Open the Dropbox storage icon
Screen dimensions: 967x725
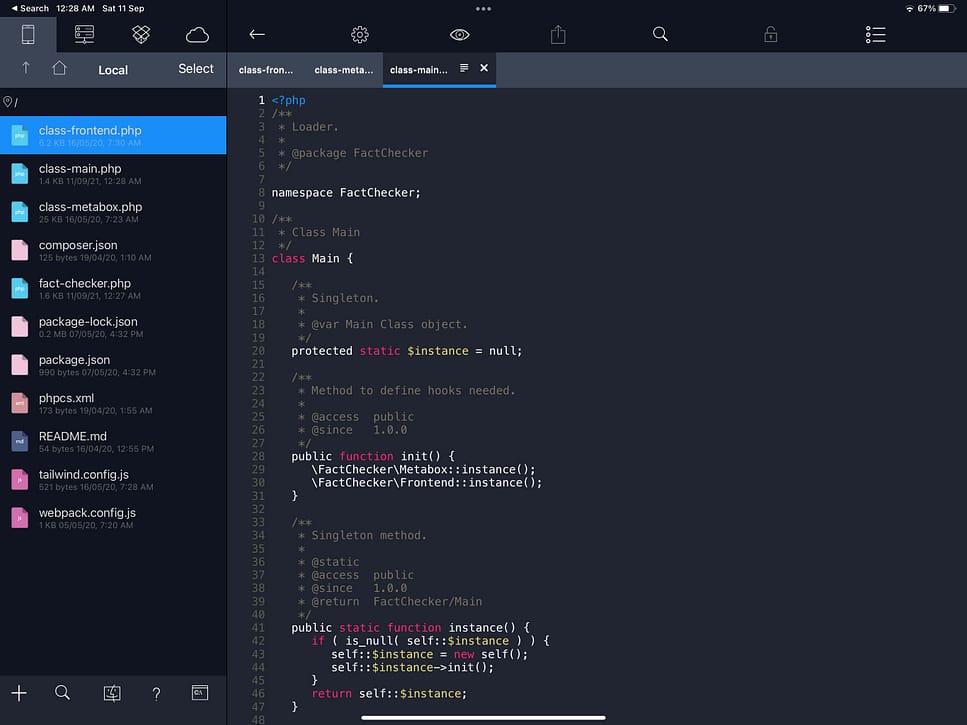tap(141, 34)
